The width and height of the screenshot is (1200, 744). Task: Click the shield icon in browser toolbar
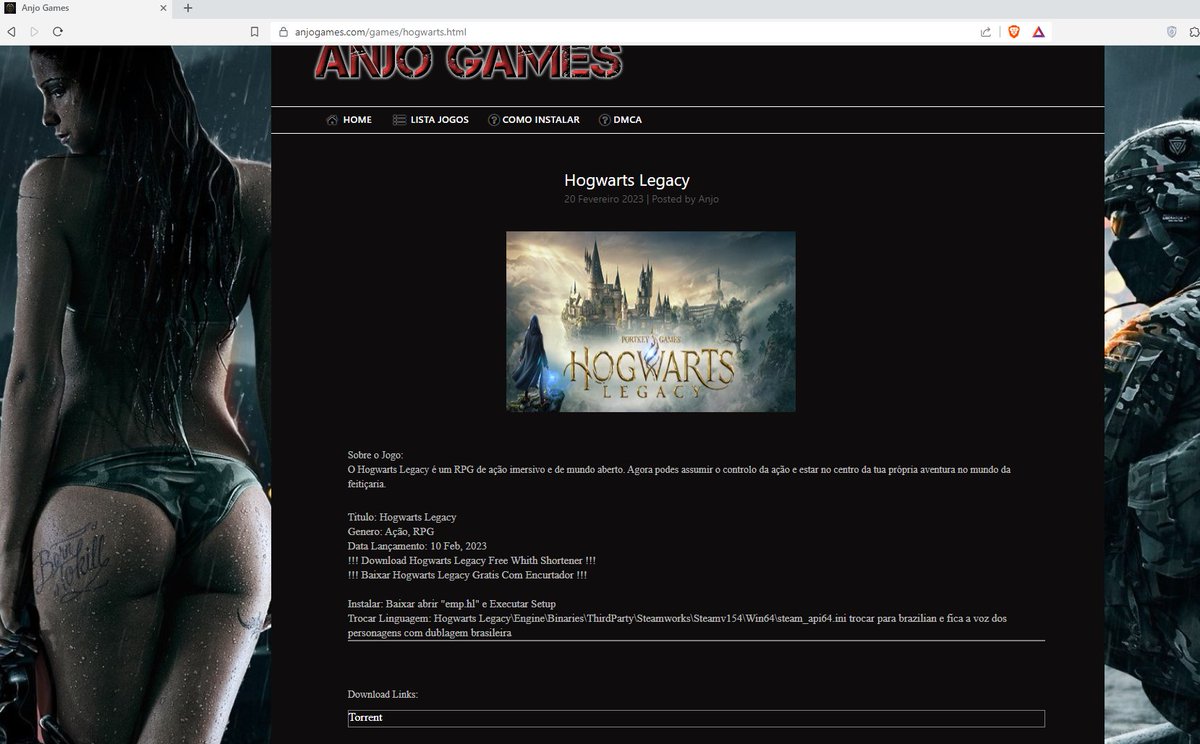click(1172, 32)
